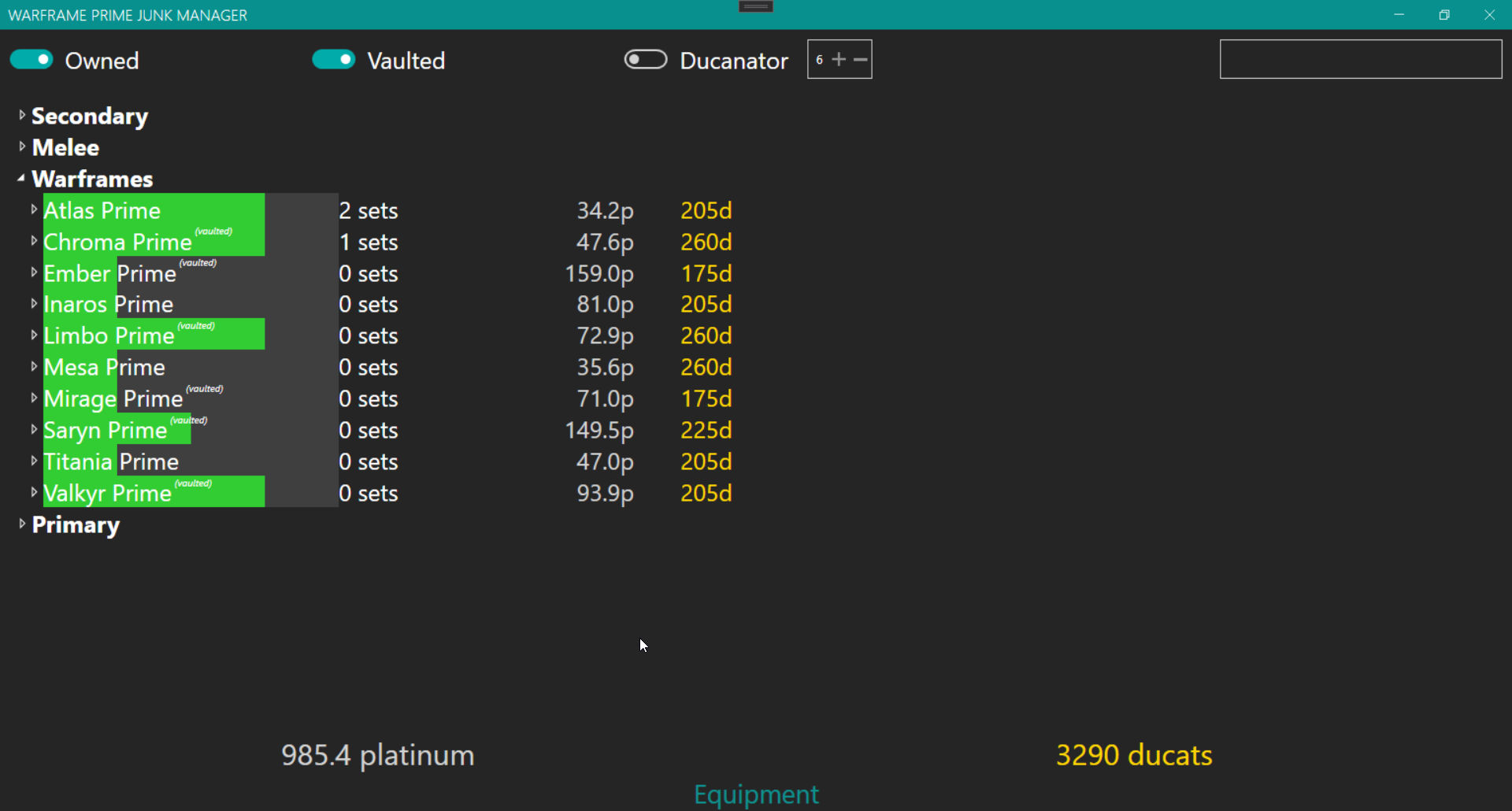Select the Chroma Prime row

pyautogui.click(x=387, y=242)
